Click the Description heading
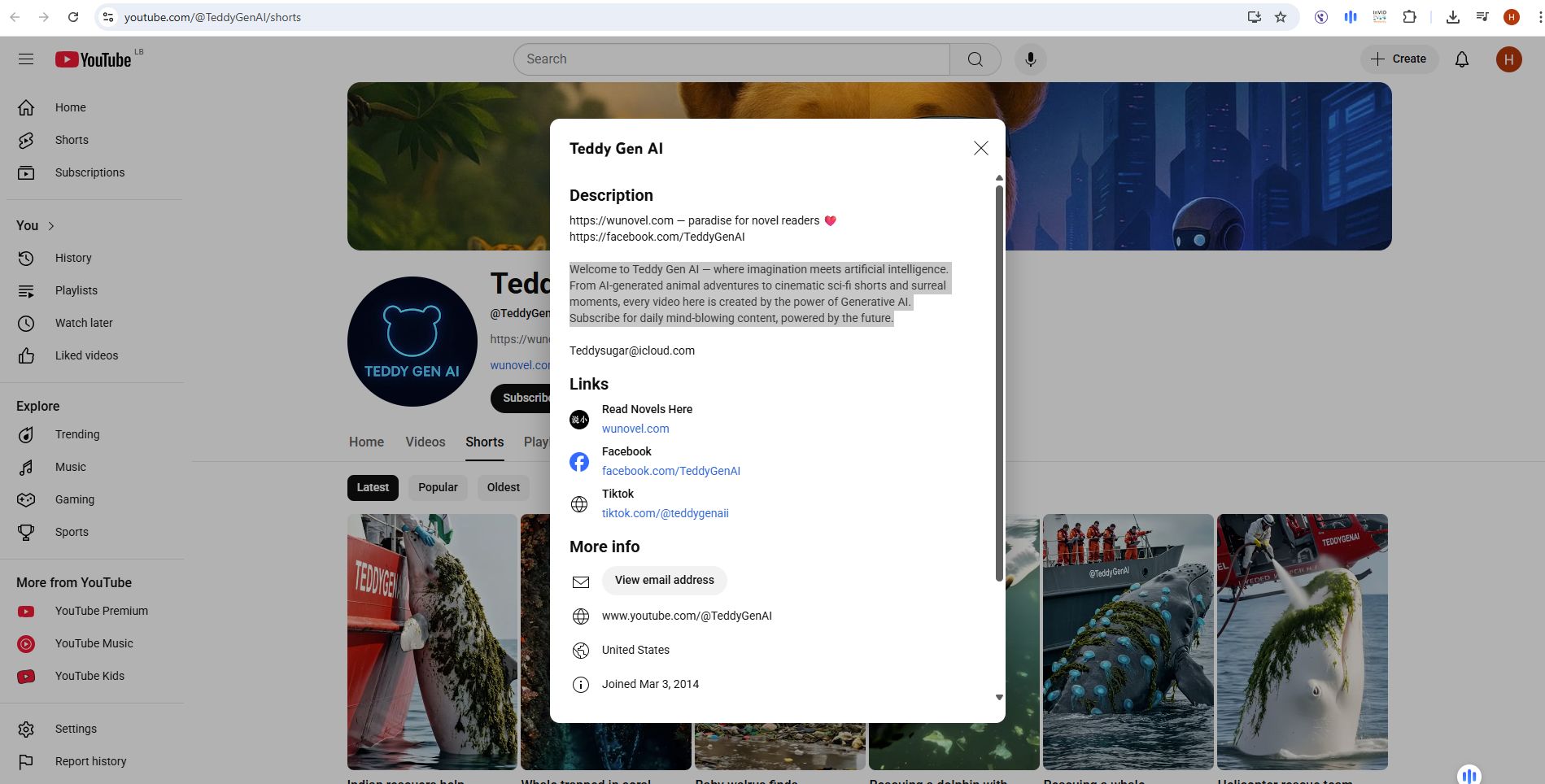 pos(611,195)
